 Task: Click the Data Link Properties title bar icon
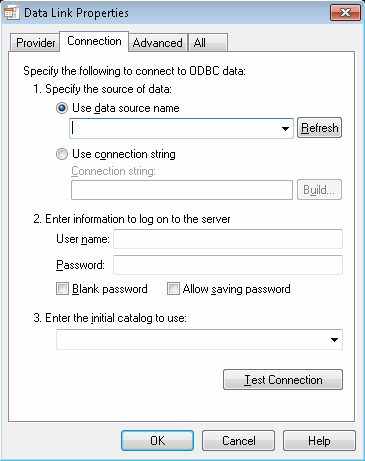pyautogui.click(x=12, y=13)
